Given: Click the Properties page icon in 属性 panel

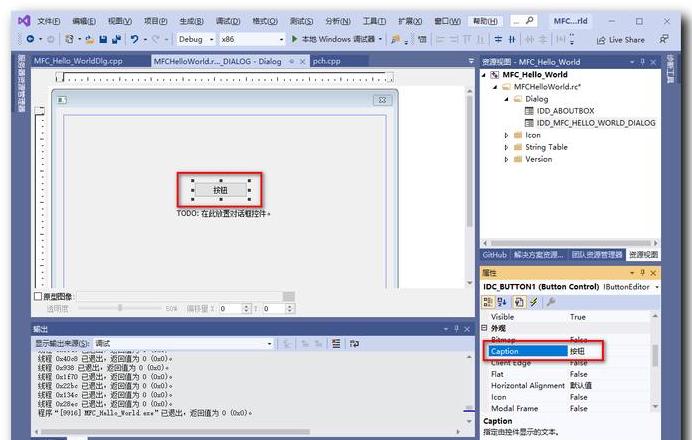Looking at the screenshot, I should pyautogui.click(x=519, y=302).
